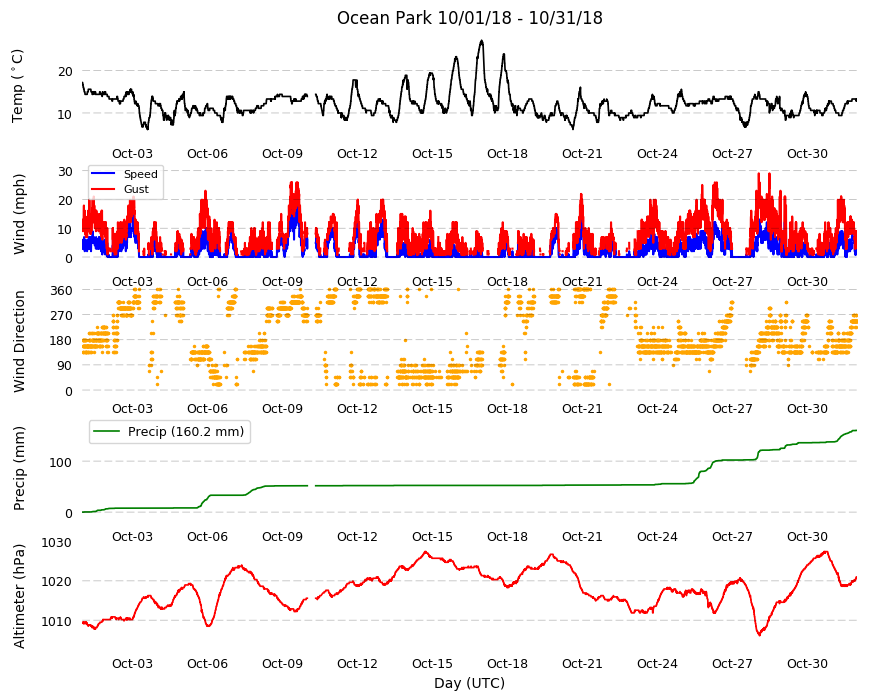Click Oct-06 tick under wind direction chart
870x700 pixels.
[x=208, y=408]
